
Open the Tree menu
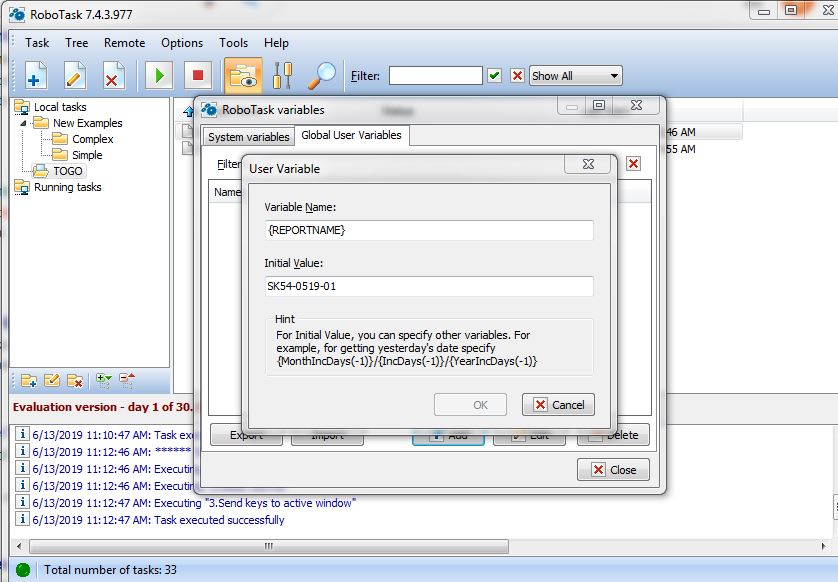76,43
